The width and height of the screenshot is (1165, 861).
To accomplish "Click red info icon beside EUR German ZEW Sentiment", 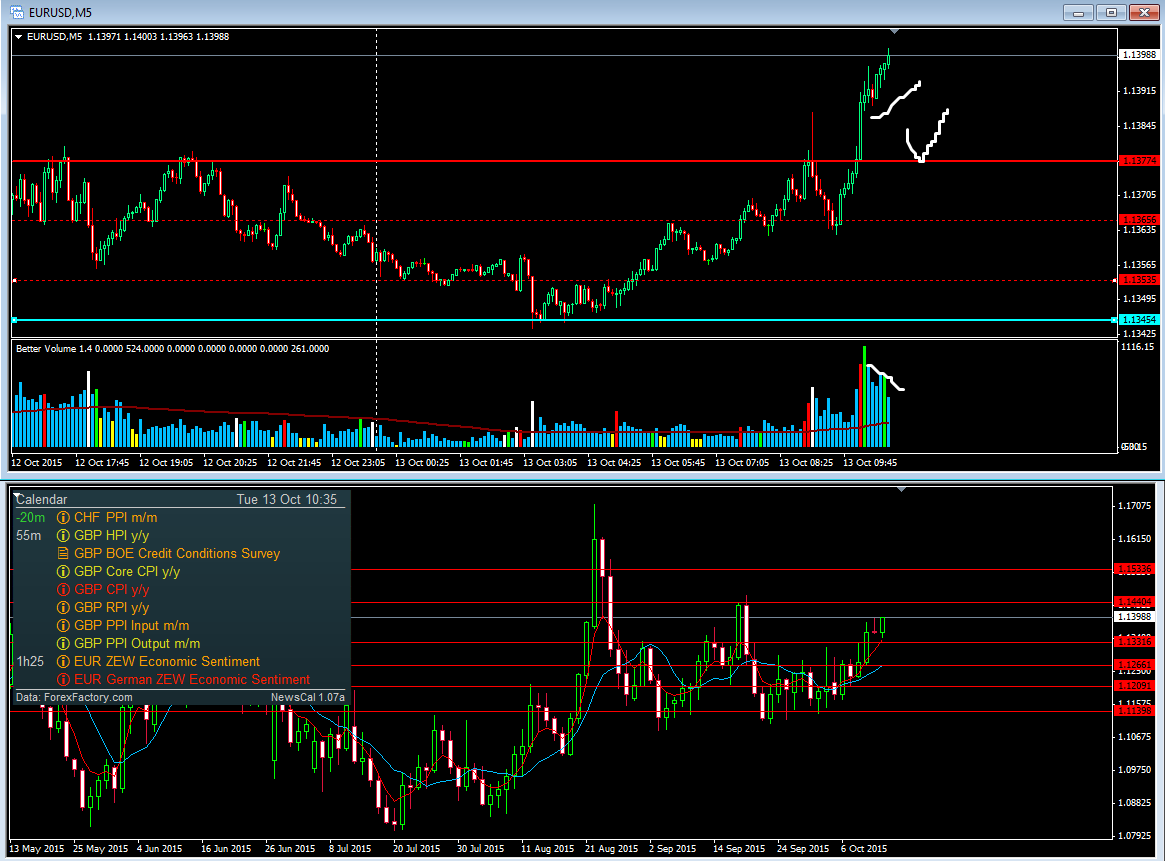I will 64,680.
